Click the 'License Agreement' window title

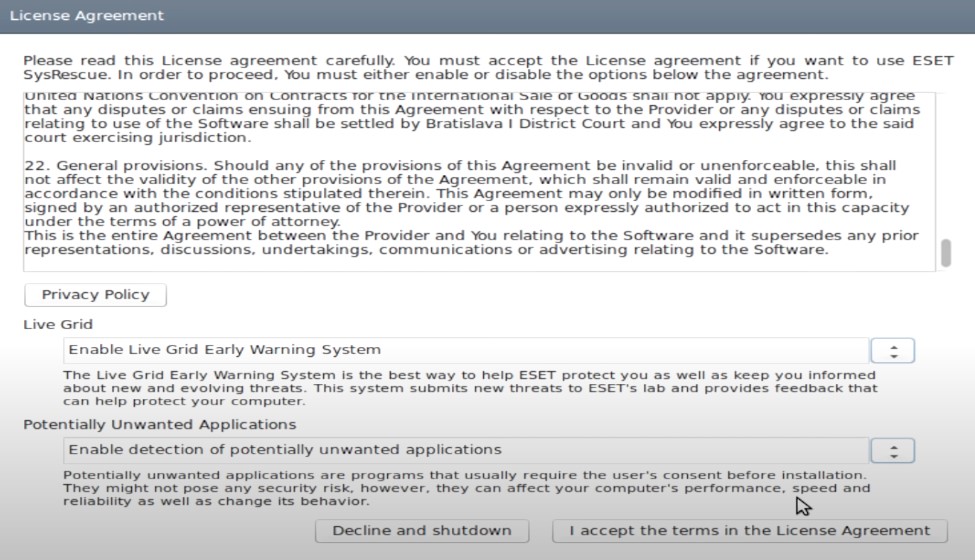86,16
